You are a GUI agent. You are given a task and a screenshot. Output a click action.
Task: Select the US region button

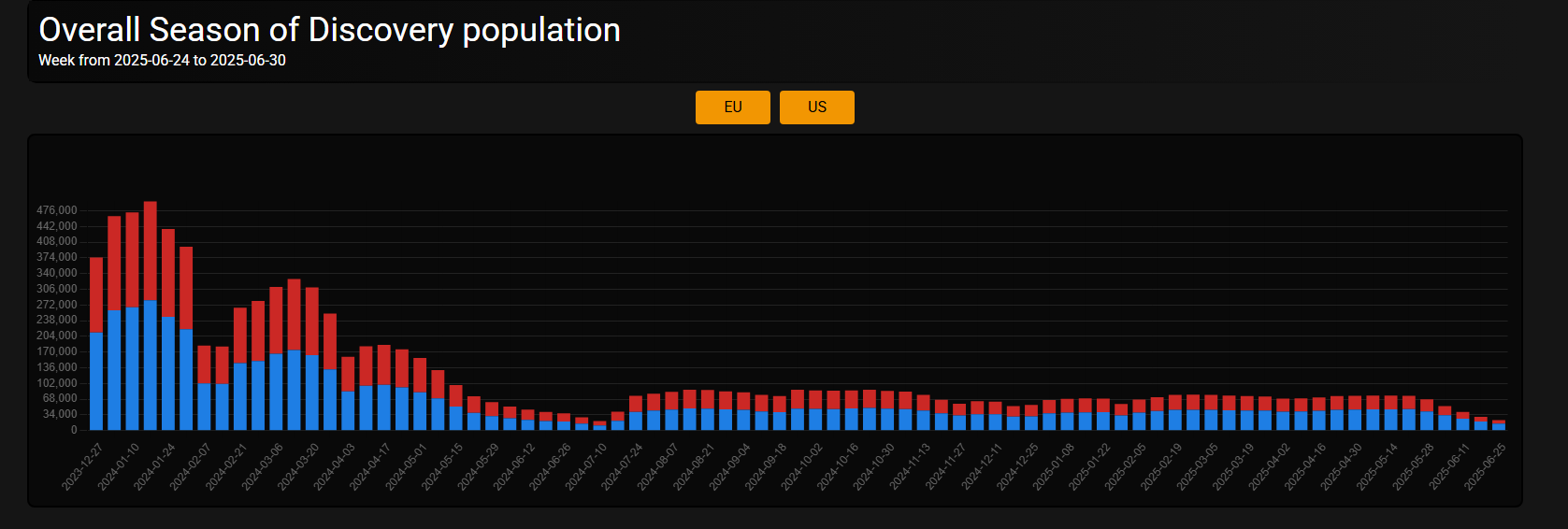(817, 107)
